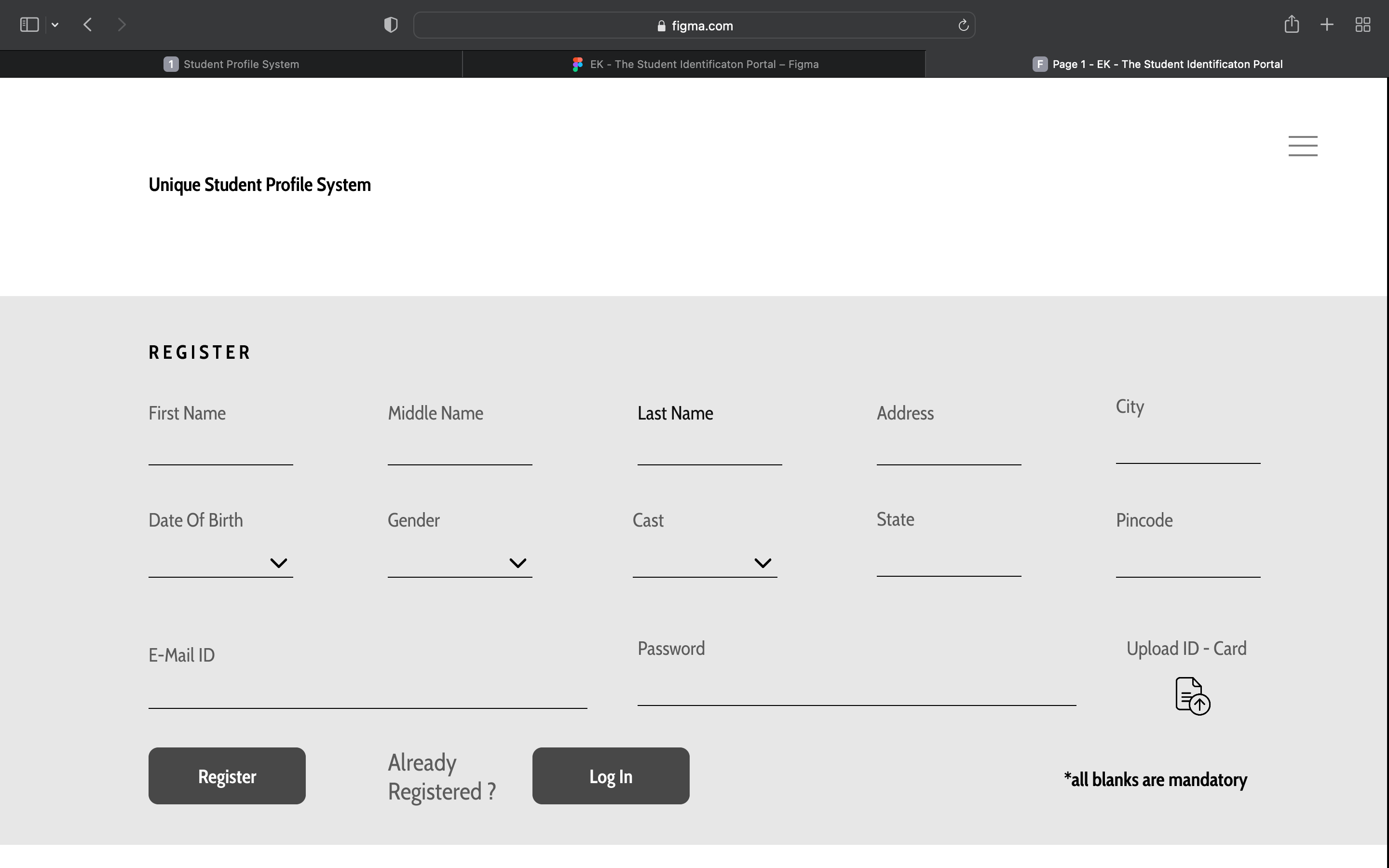Click the Password input field
1389x868 pixels.
point(856,688)
